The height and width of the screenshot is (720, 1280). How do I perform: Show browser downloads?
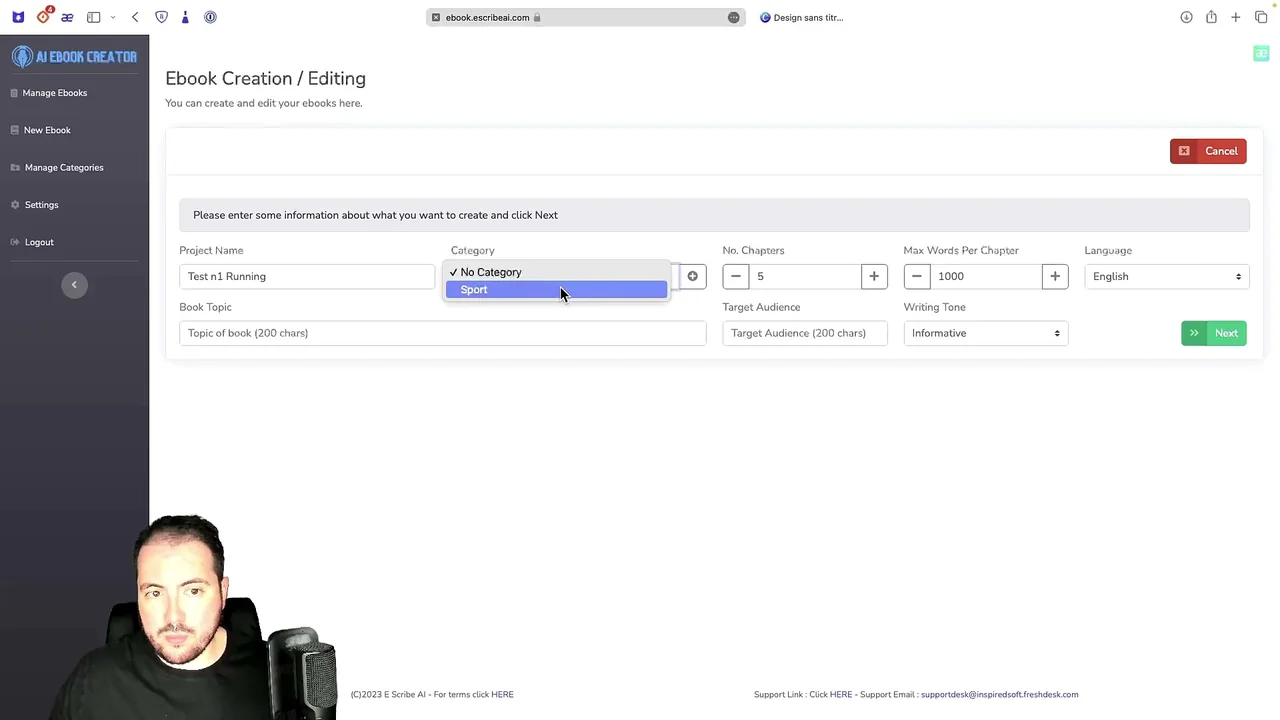tap(1186, 17)
